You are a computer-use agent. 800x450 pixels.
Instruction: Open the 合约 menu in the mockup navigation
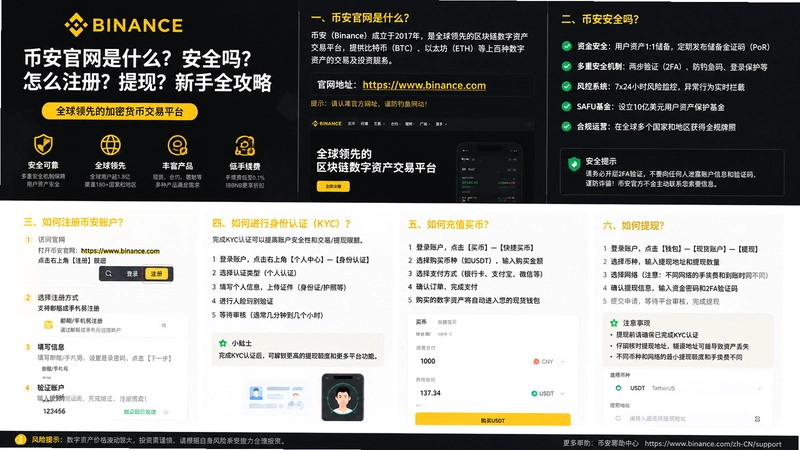(x=395, y=123)
